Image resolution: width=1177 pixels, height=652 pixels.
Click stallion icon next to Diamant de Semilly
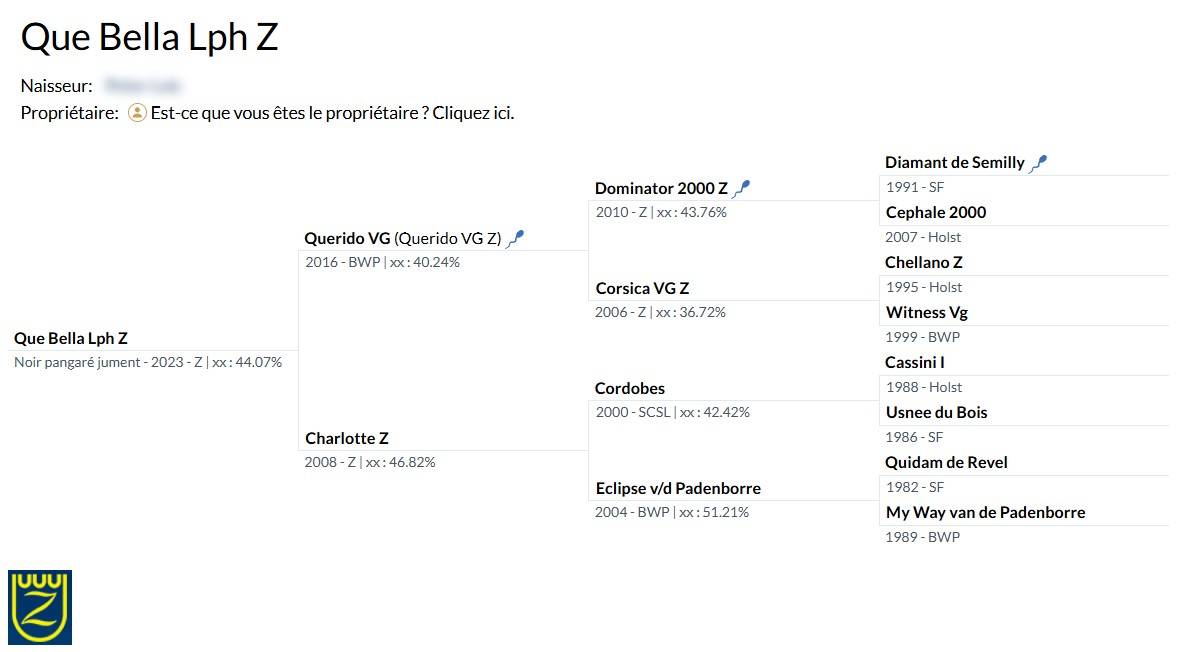click(1039, 162)
